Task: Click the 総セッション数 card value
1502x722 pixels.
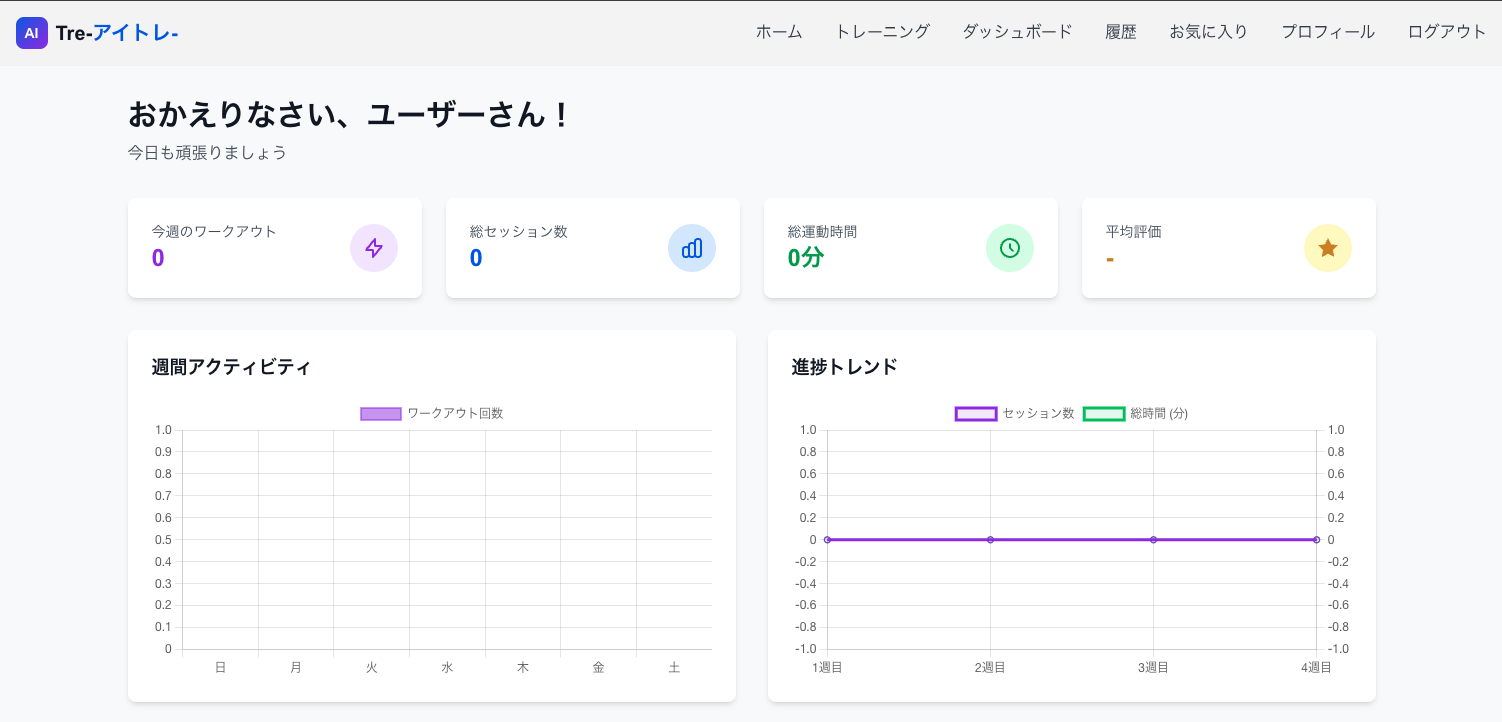Action: (476, 258)
